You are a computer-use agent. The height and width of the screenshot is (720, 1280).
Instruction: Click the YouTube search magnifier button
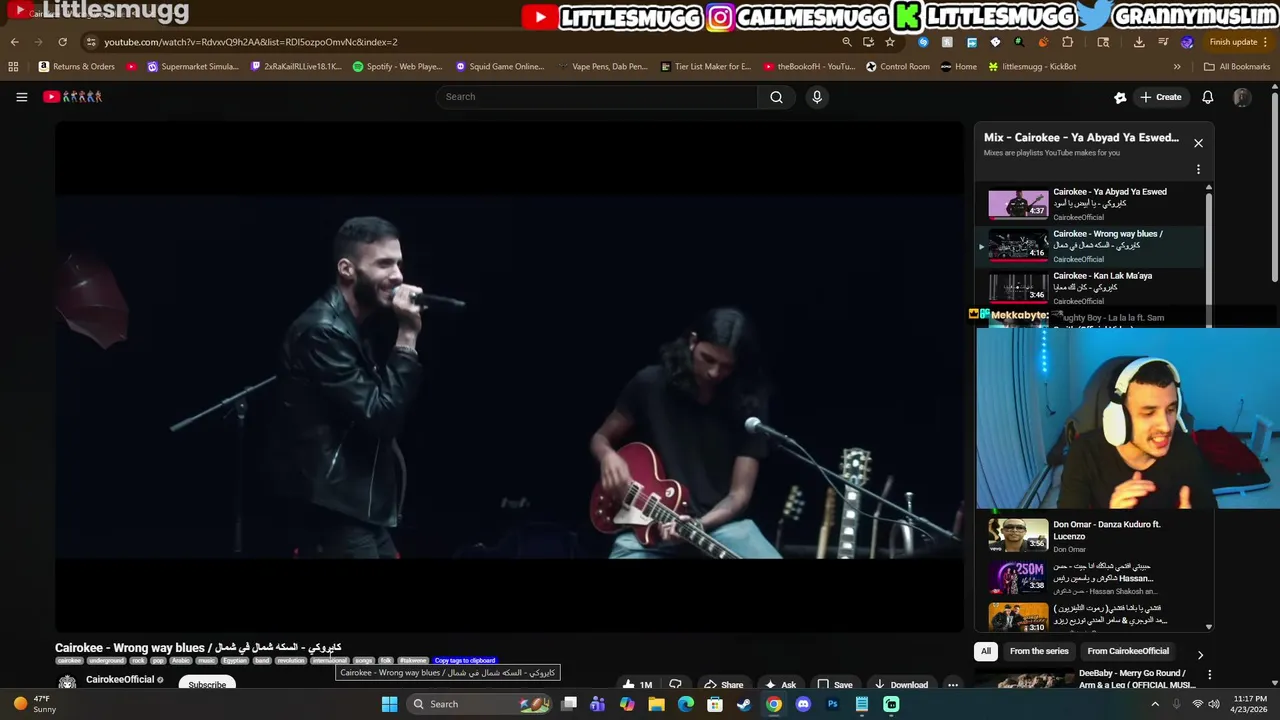pyautogui.click(x=776, y=97)
